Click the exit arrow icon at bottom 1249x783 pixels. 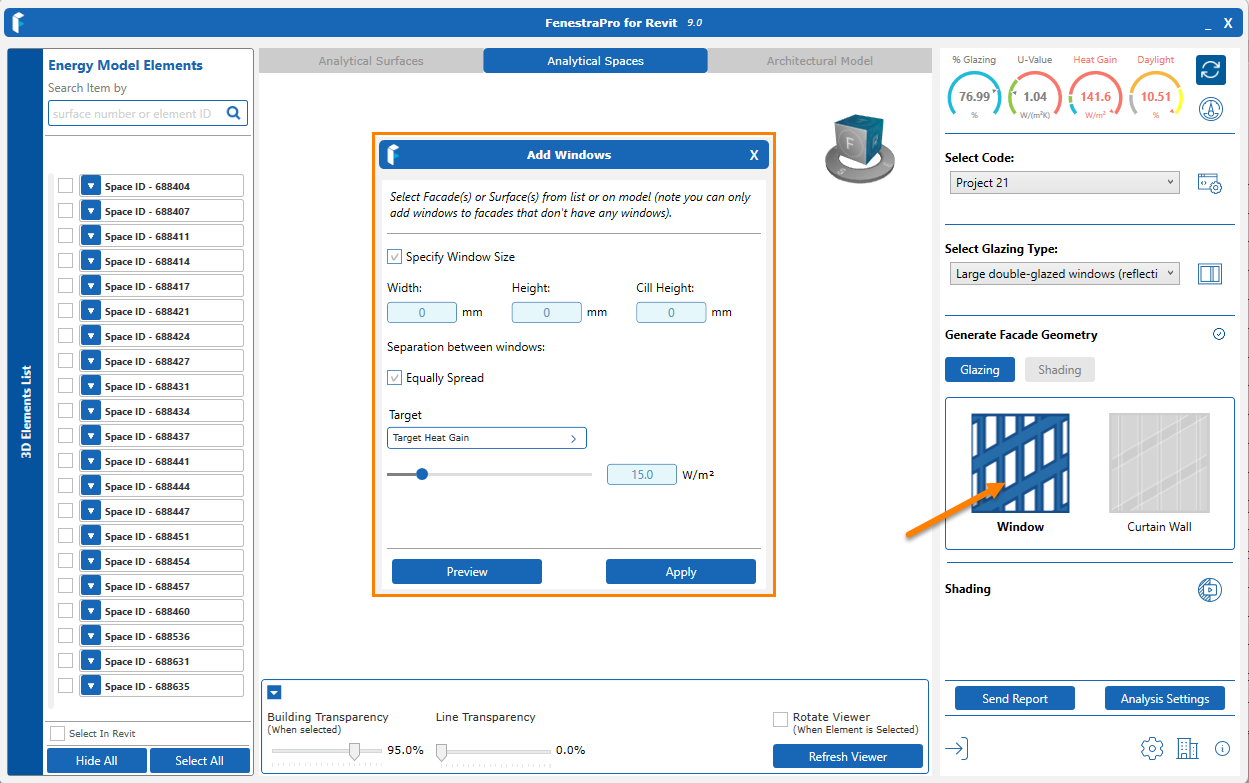point(957,748)
